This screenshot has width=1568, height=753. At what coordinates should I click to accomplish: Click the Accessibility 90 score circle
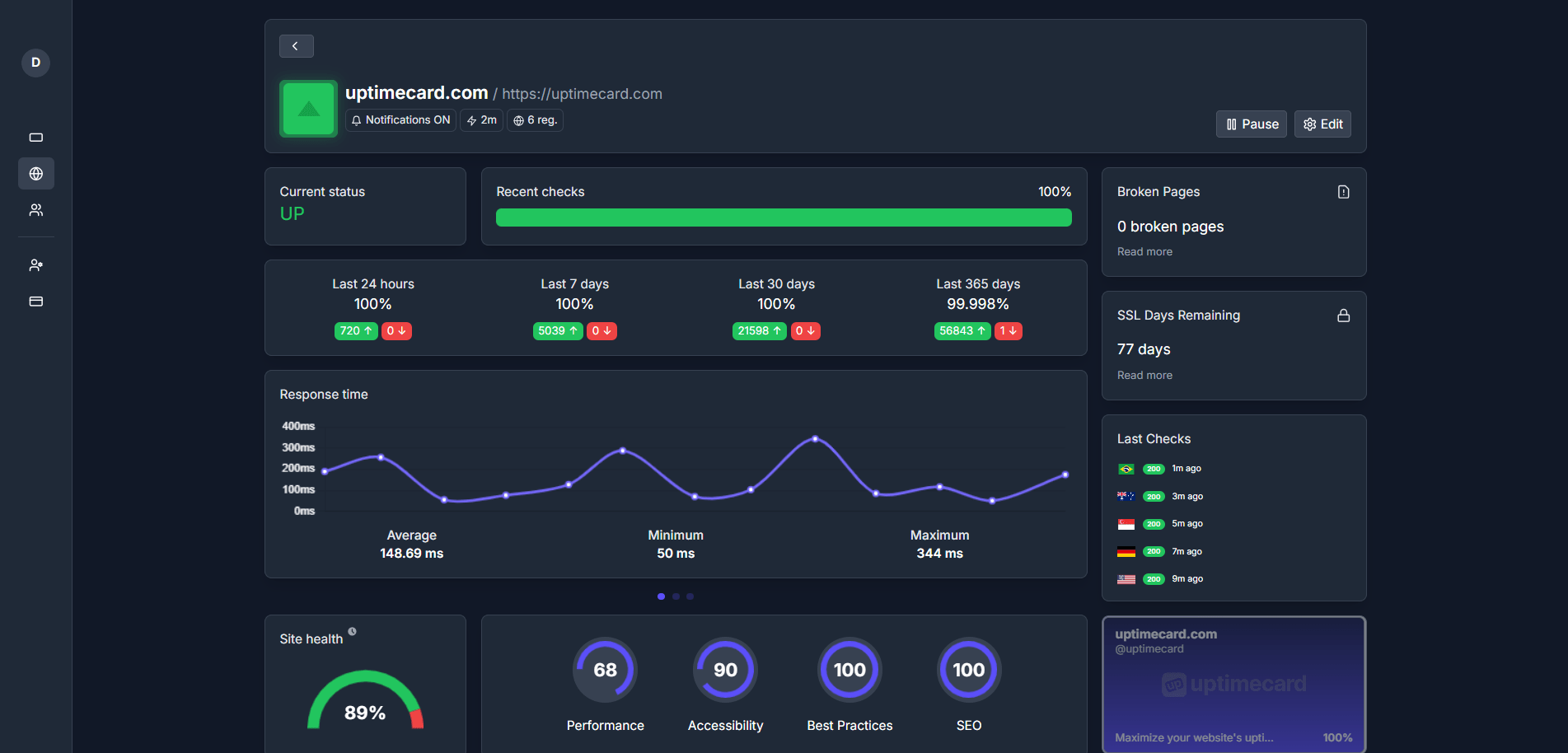pyautogui.click(x=725, y=670)
